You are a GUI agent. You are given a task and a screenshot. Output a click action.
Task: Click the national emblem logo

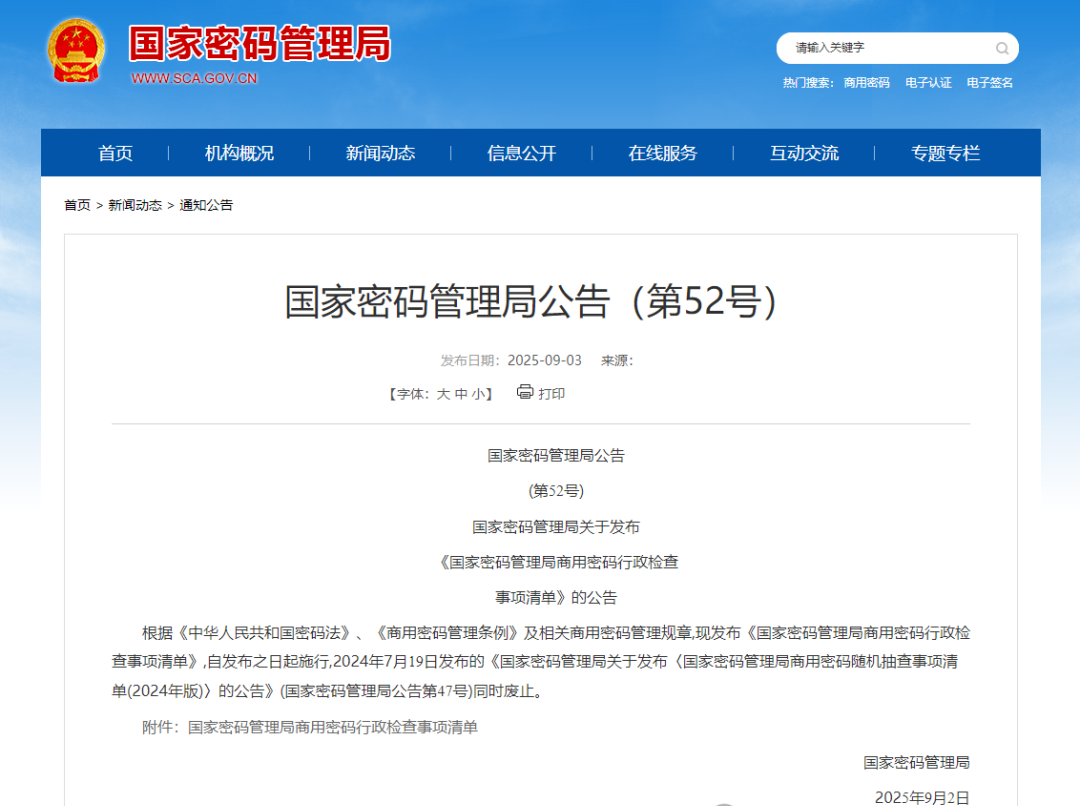point(75,50)
